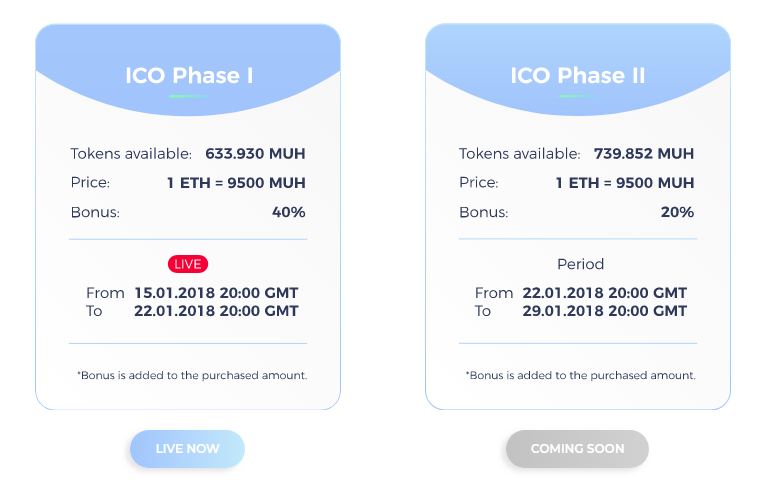Viewport: 770px width, 494px height.
Task: Click the ICO Phase I heading
Action: (x=189, y=76)
